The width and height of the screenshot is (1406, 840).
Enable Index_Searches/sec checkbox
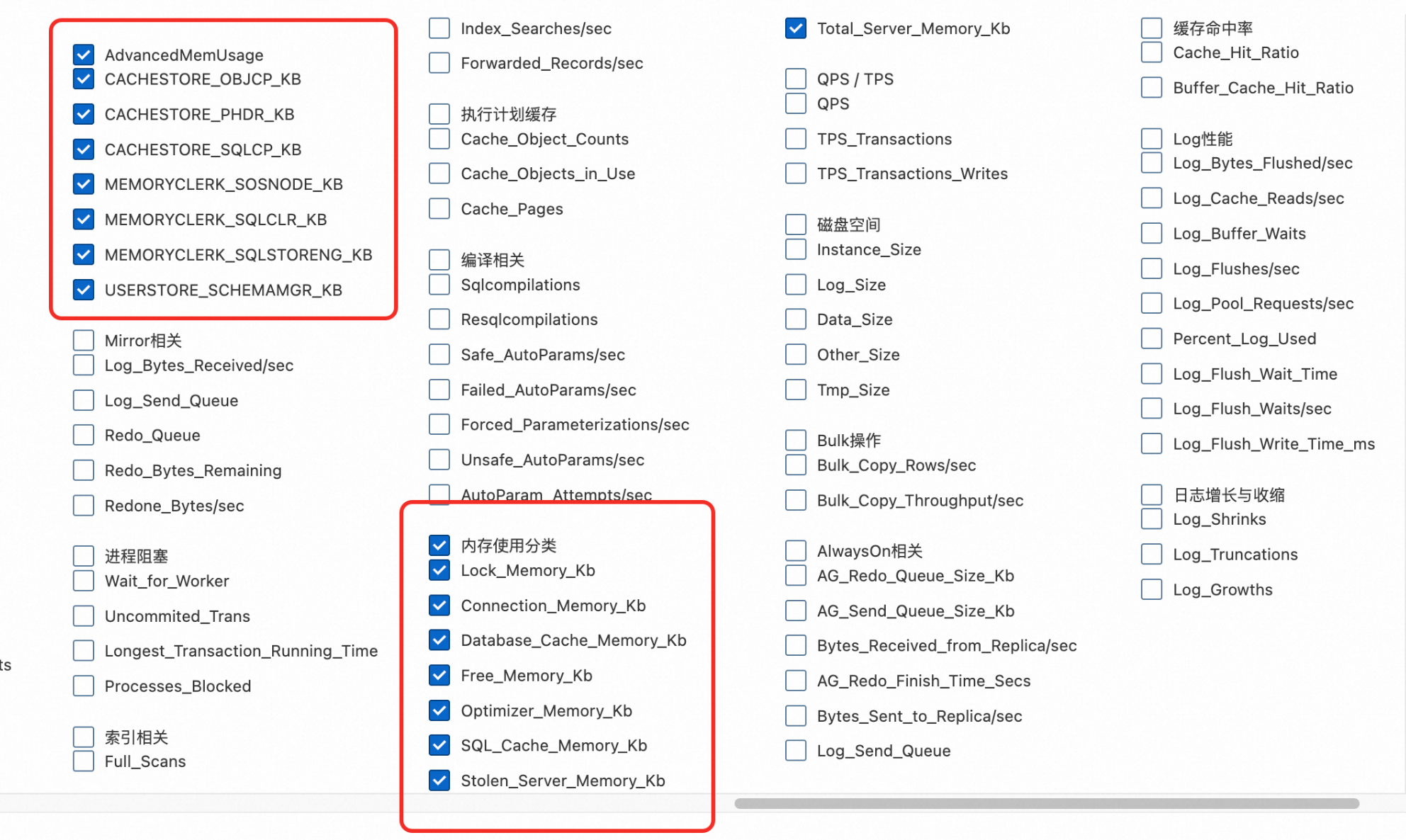pos(439,28)
